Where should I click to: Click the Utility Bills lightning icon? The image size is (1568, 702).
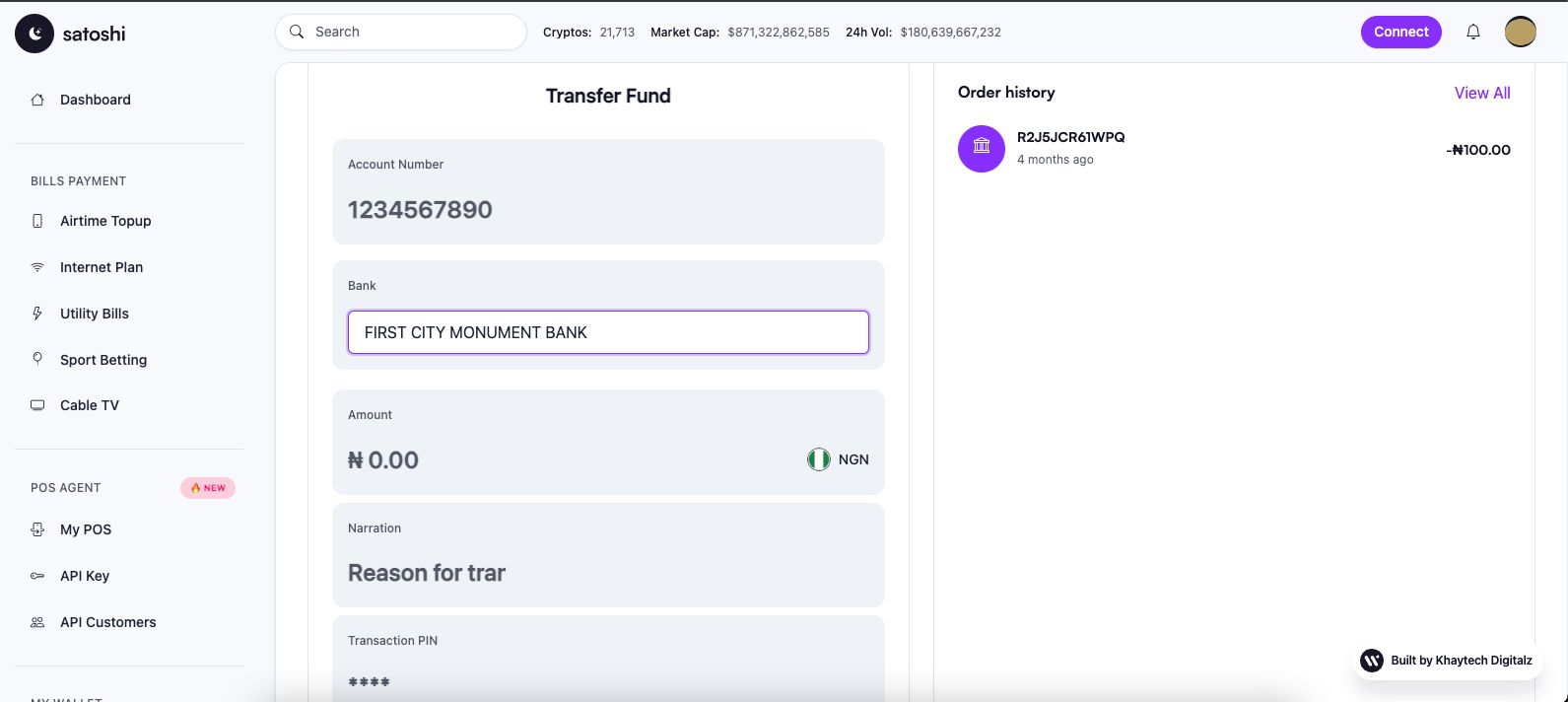point(37,314)
